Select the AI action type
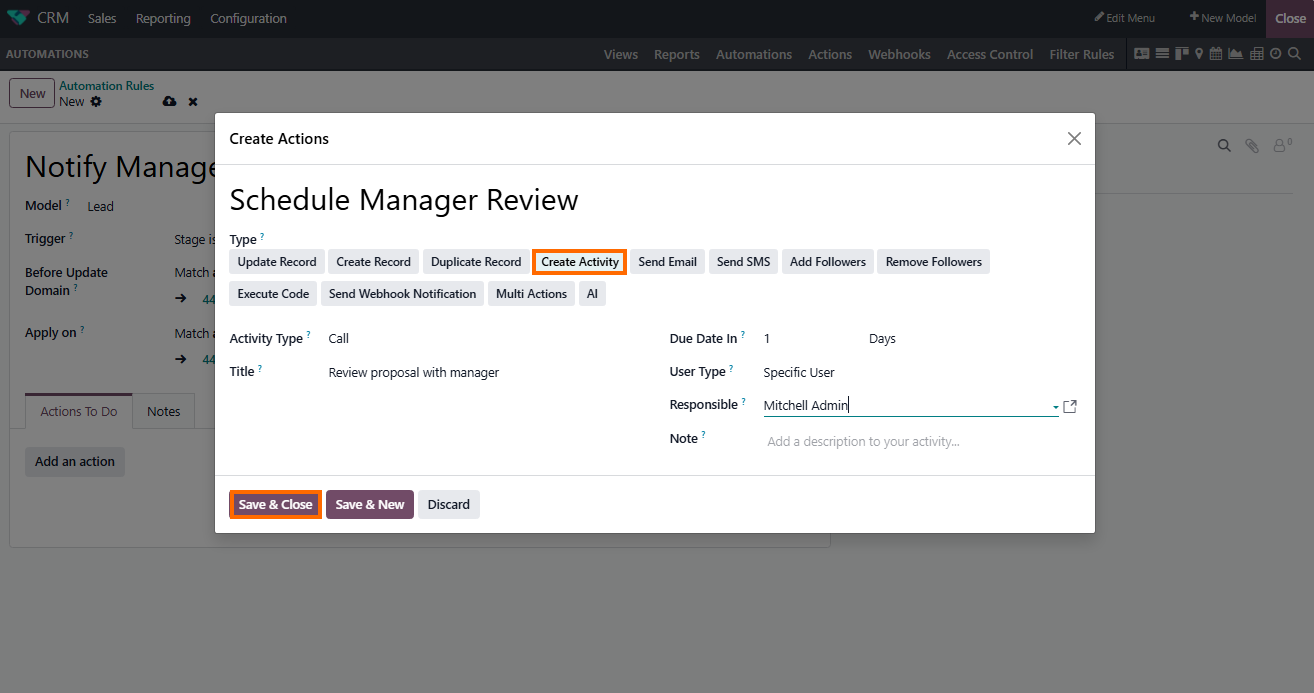Viewport: 1314px width, 693px height. click(x=592, y=294)
